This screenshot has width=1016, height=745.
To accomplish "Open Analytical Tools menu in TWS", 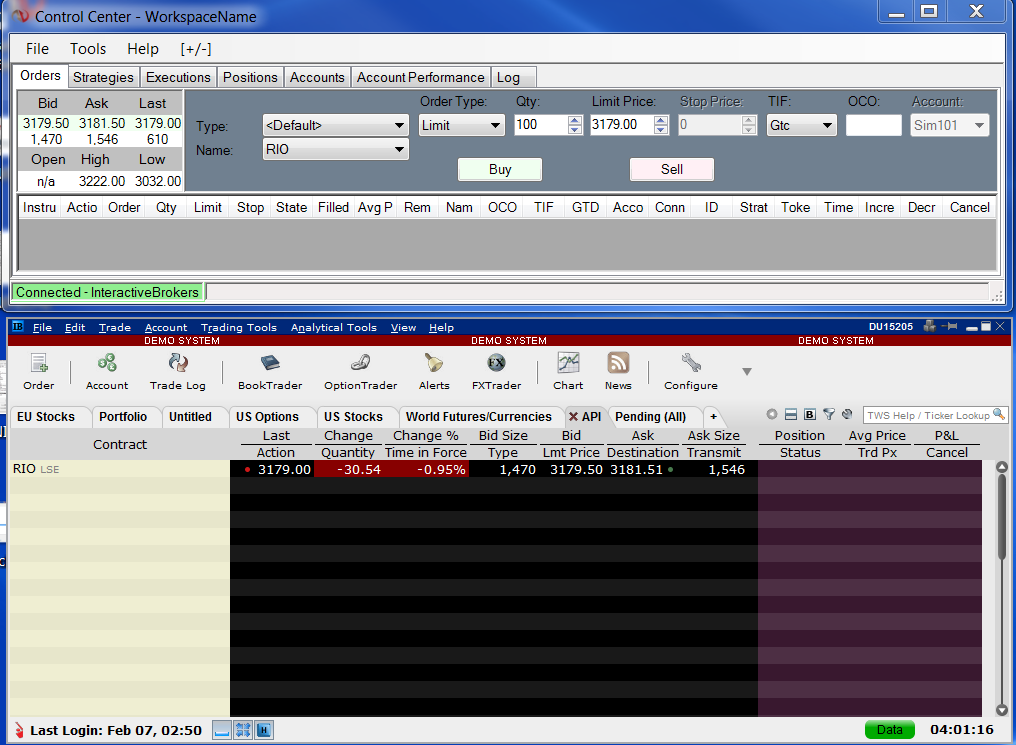I will point(334,327).
